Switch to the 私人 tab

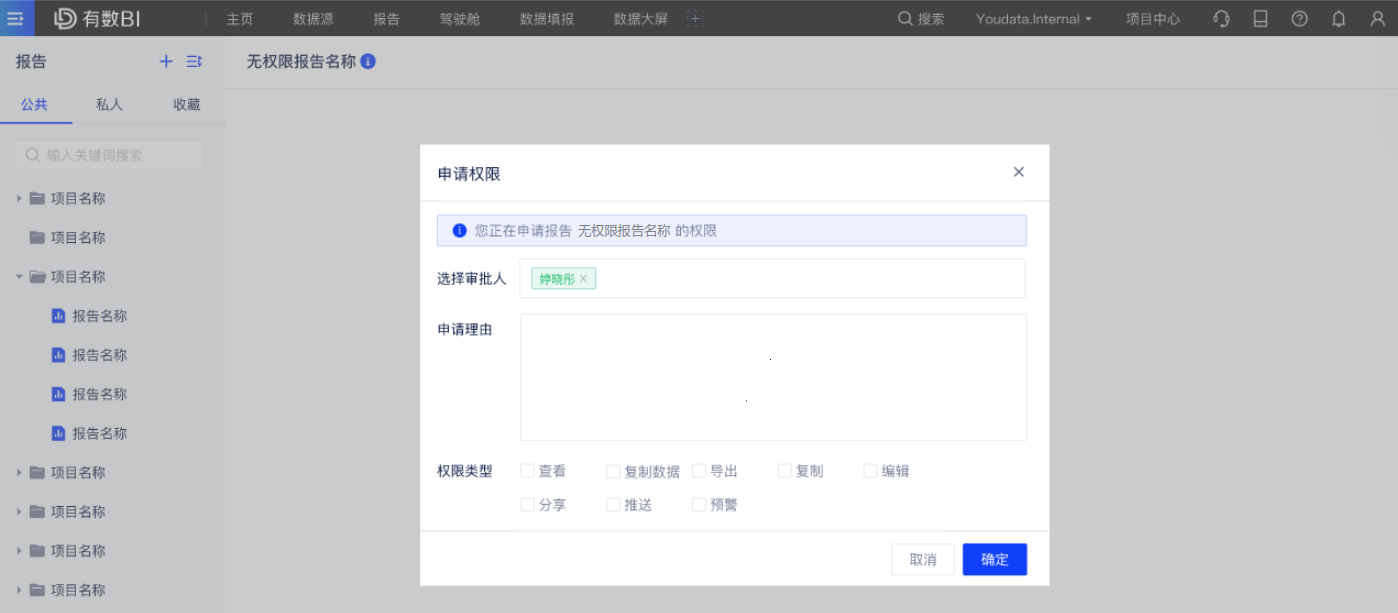[x=109, y=104]
